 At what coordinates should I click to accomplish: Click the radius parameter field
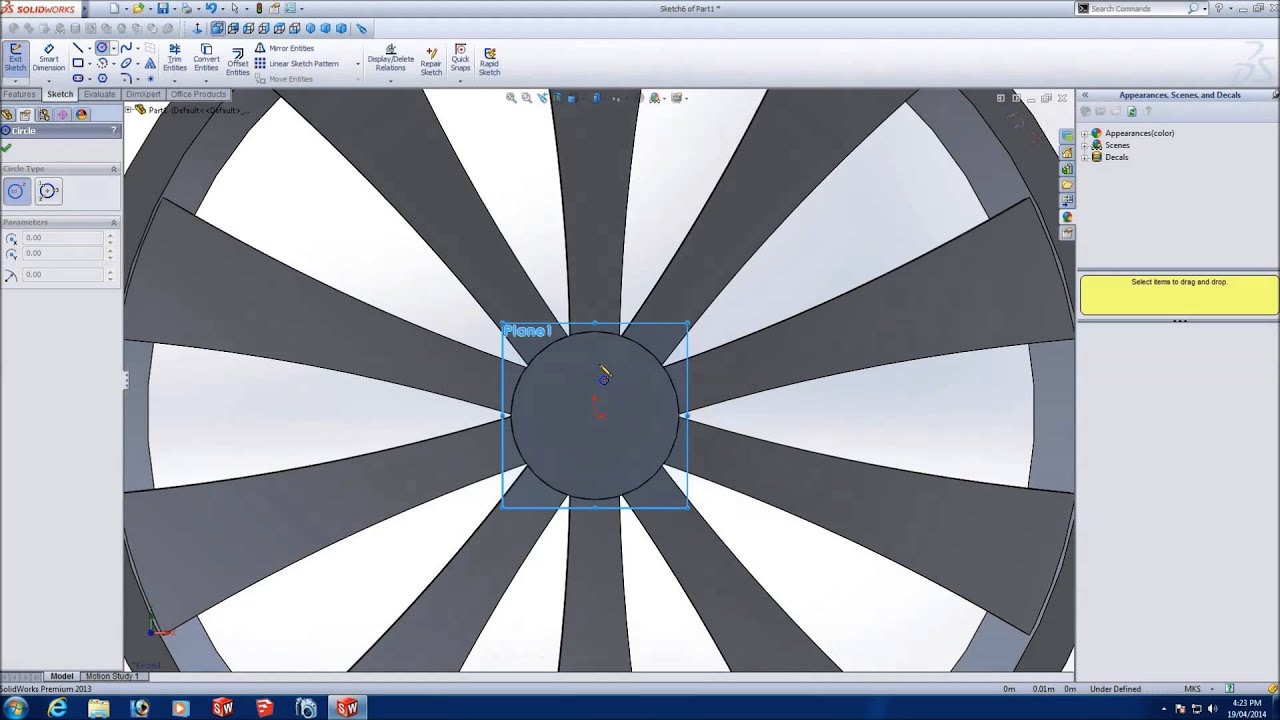pyautogui.click(x=63, y=274)
